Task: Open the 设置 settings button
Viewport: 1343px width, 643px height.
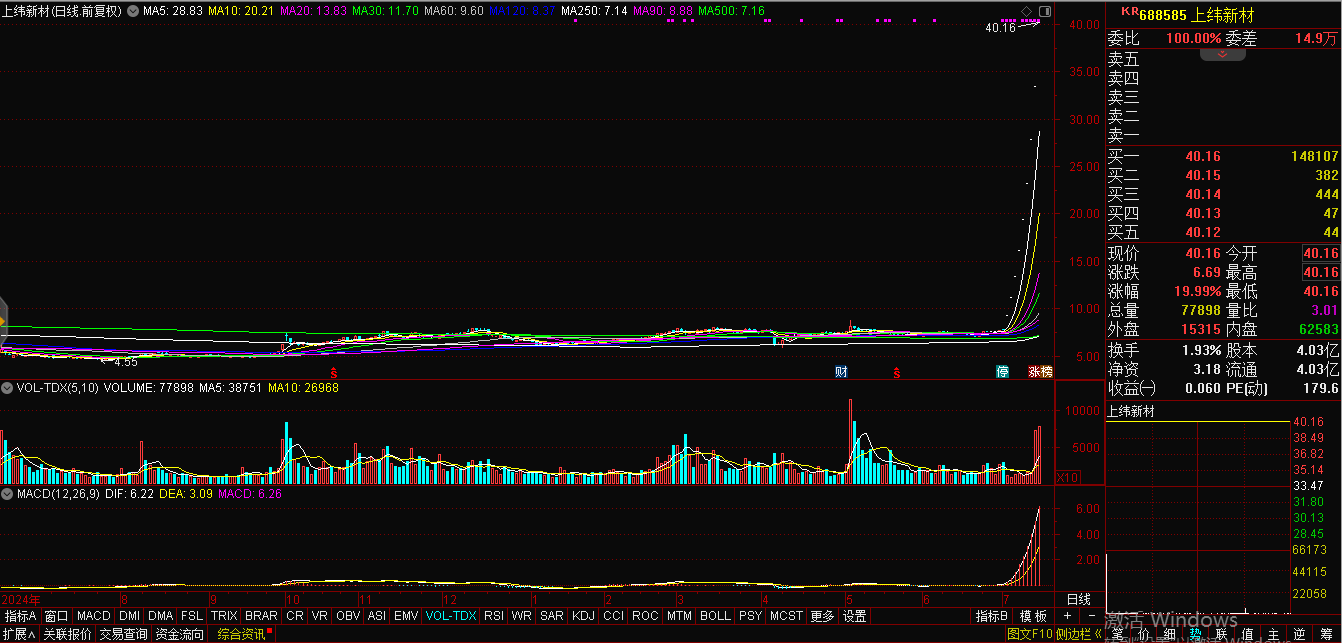Action: pyautogui.click(x=855, y=616)
